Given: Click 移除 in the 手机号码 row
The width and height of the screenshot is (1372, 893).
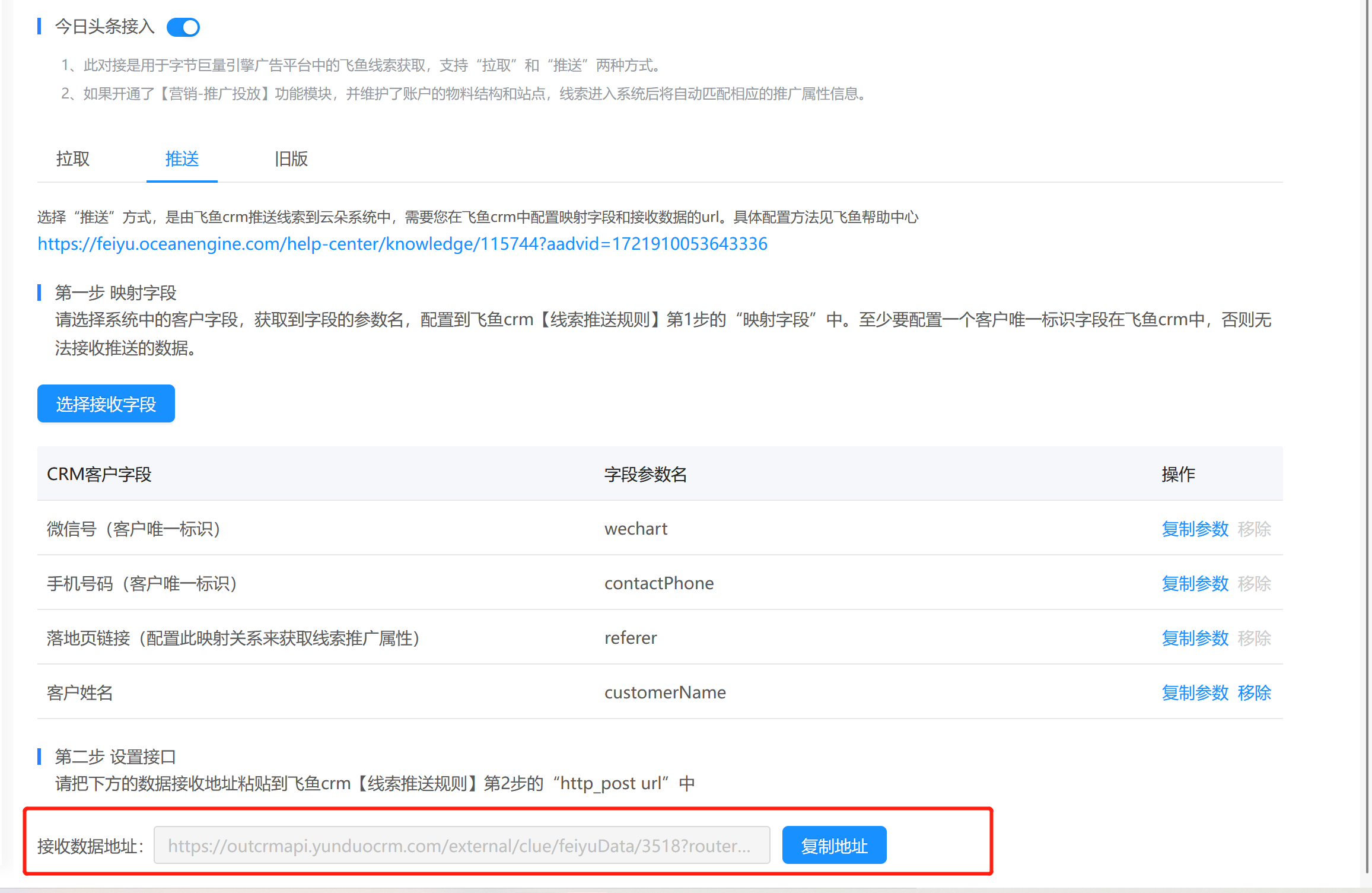Looking at the screenshot, I should pos(1254,583).
